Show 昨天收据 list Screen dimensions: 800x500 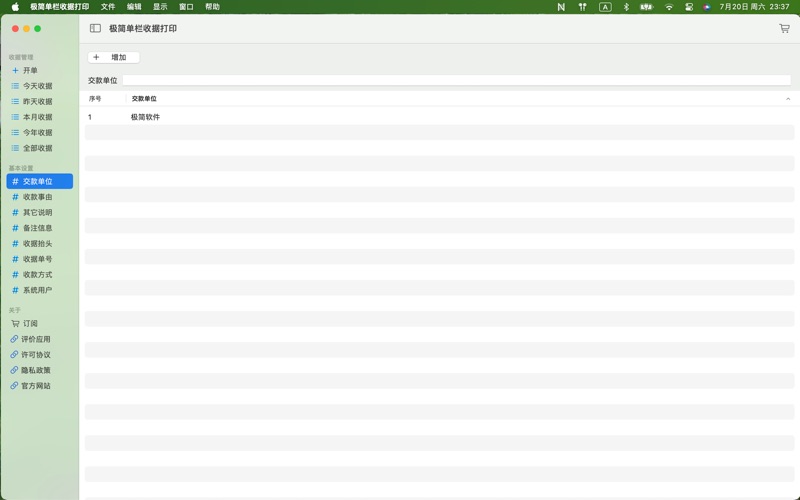pyautogui.click(x=40, y=102)
